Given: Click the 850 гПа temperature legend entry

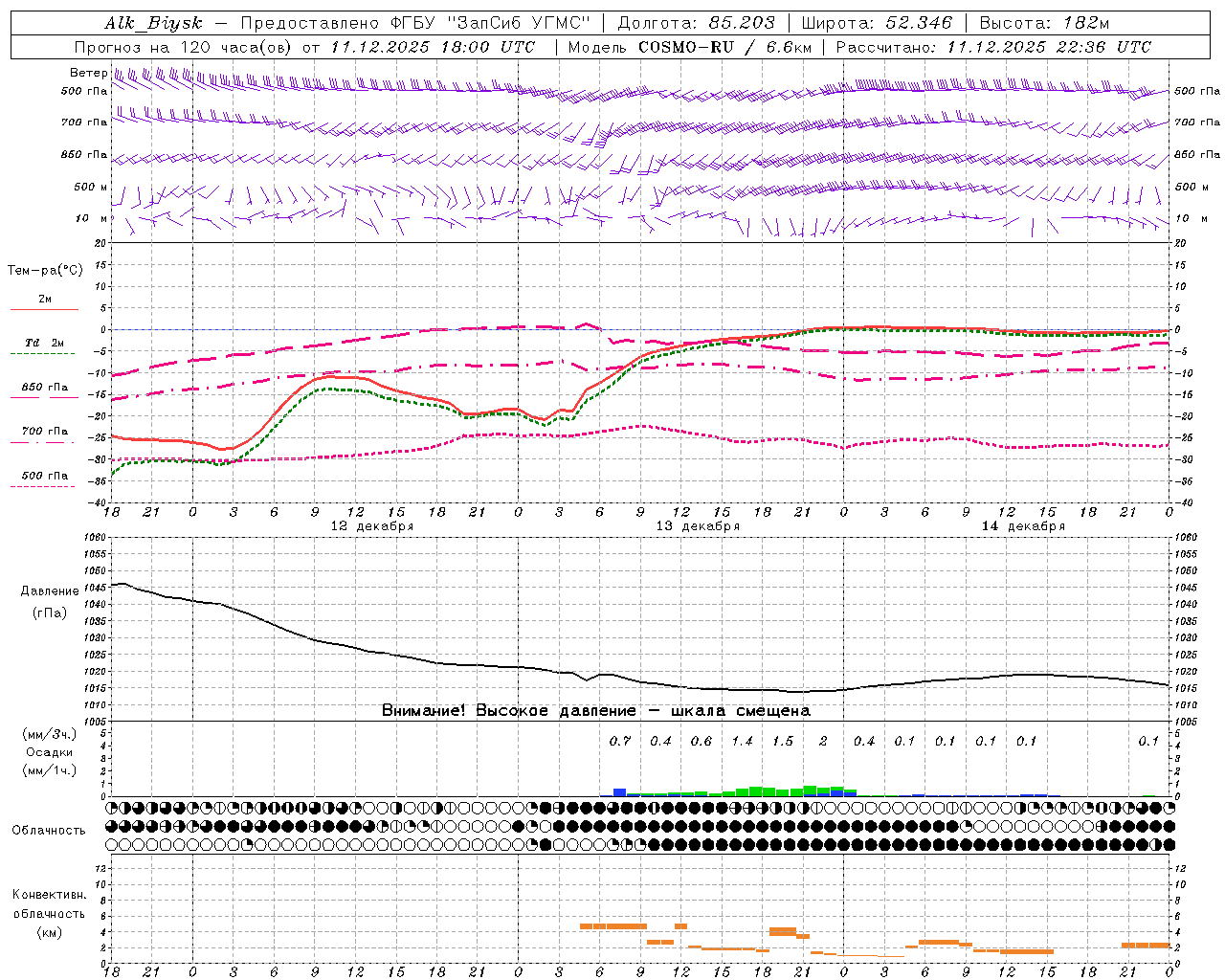Looking at the screenshot, I should 44,388.
